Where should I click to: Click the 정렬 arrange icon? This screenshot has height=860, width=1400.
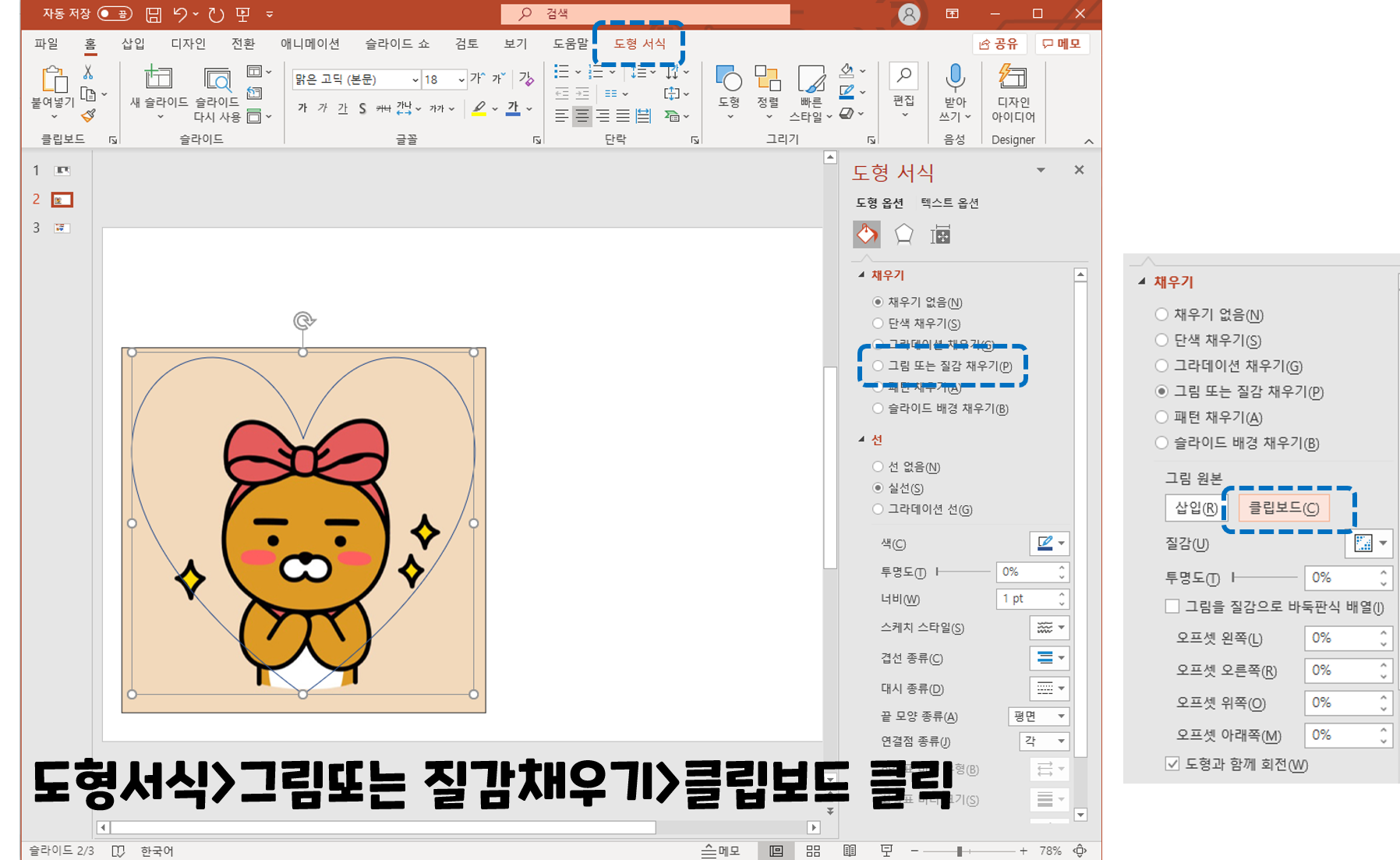[x=768, y=78]
